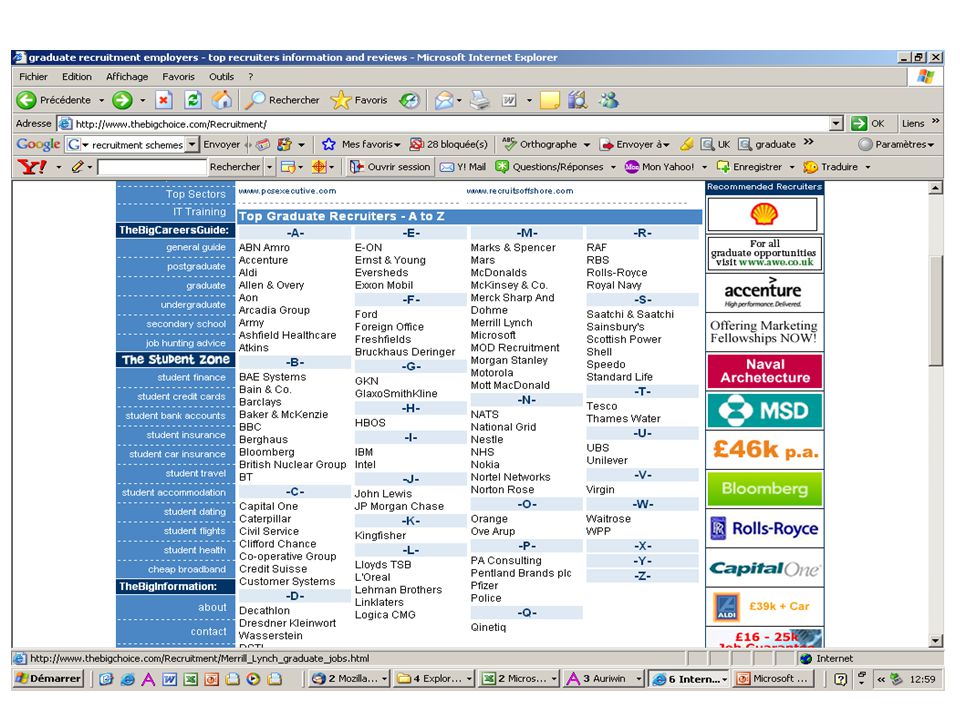Image resolution: width=960 pixels, height=720 pixels.
Task: Expand Questions/Réponses dropdown arrow
Action: [613, 167]
